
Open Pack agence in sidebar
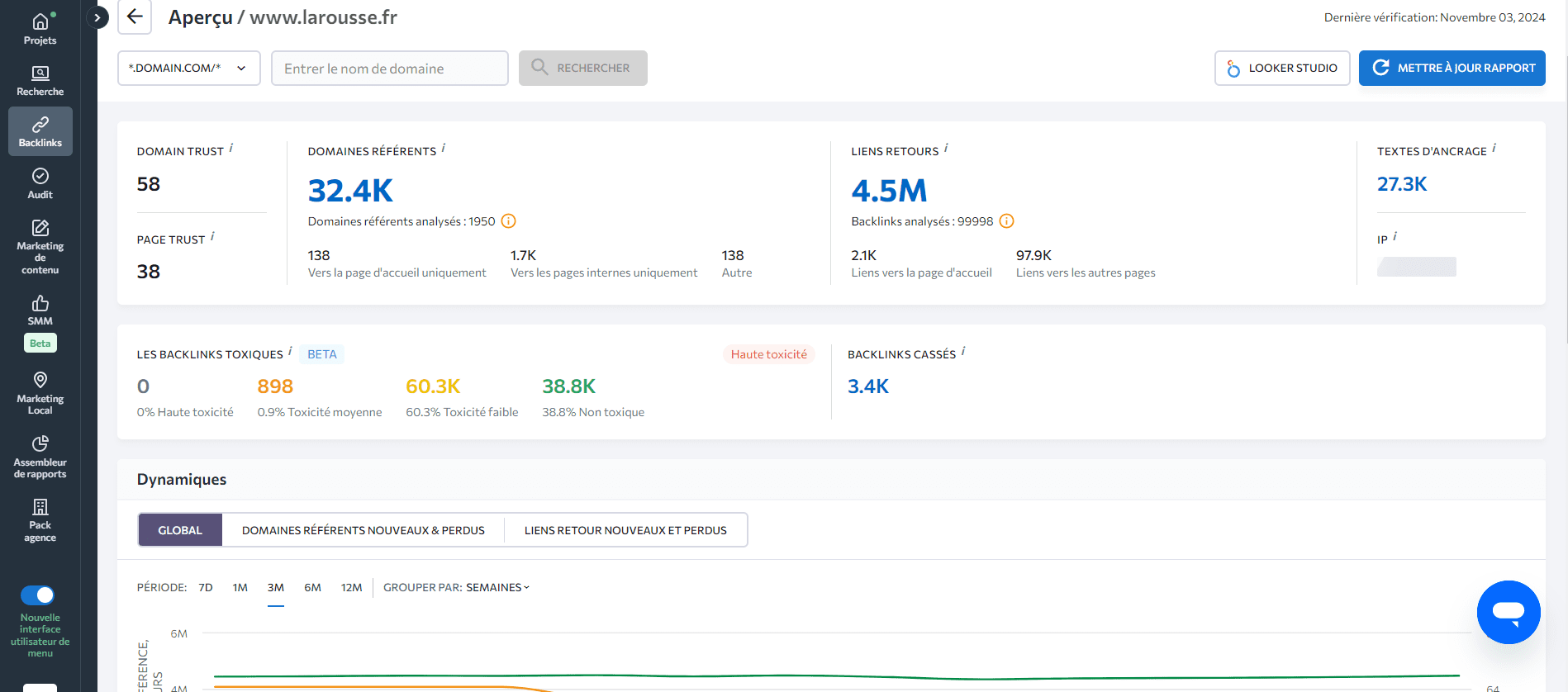(x=40, y=520)
